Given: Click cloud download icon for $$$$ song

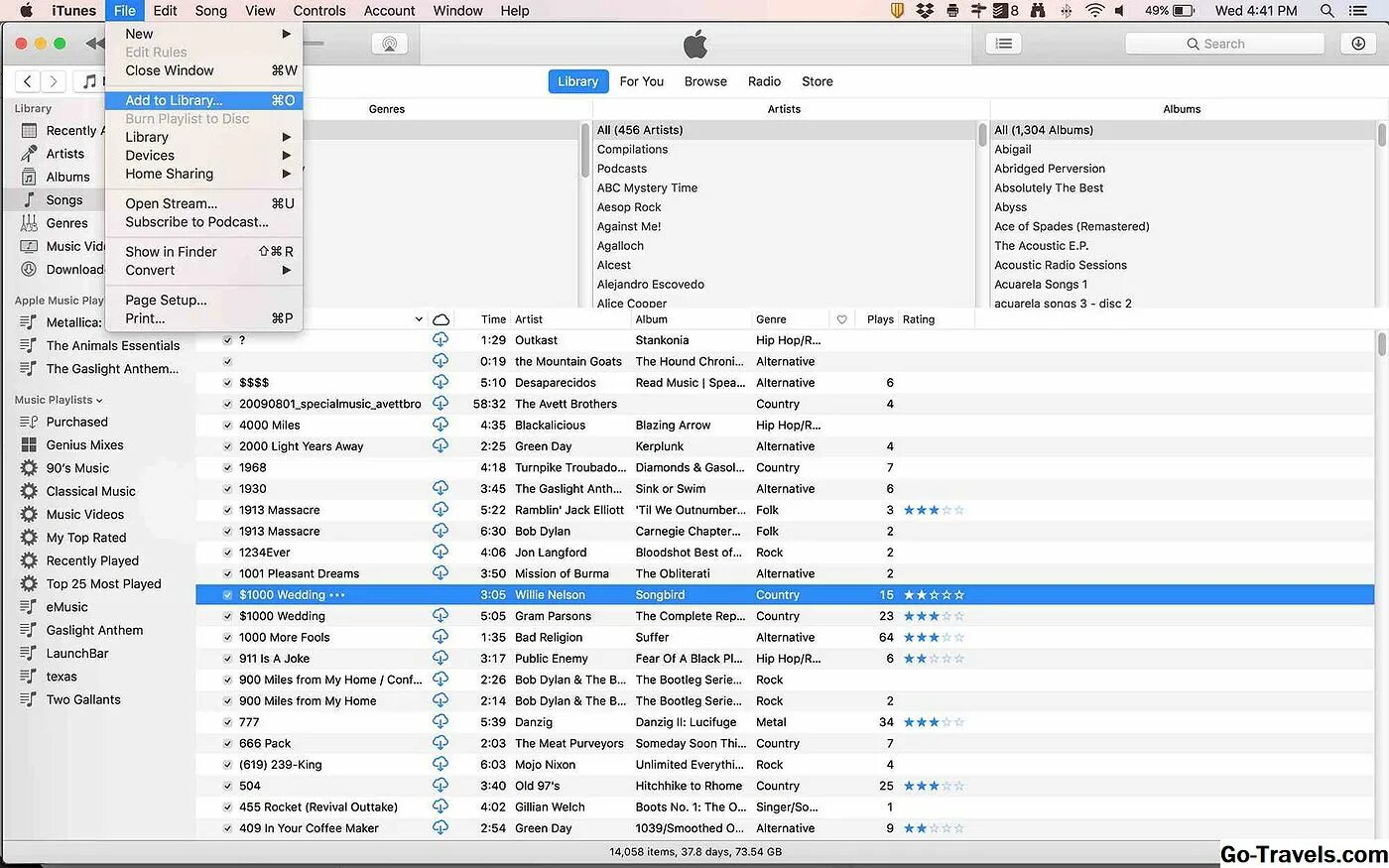Looking at the screenshot, I should coord(441,382).
